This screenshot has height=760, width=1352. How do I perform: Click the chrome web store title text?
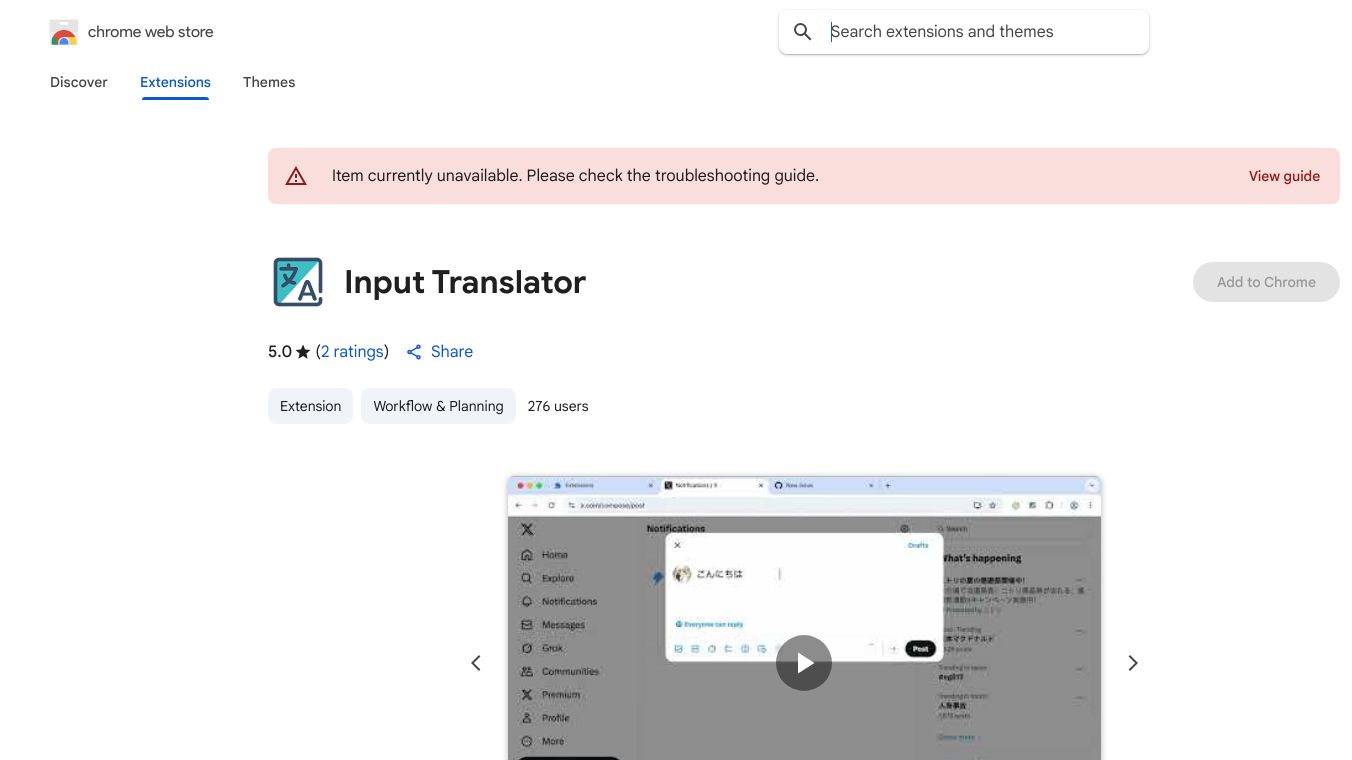coord(151,32)
